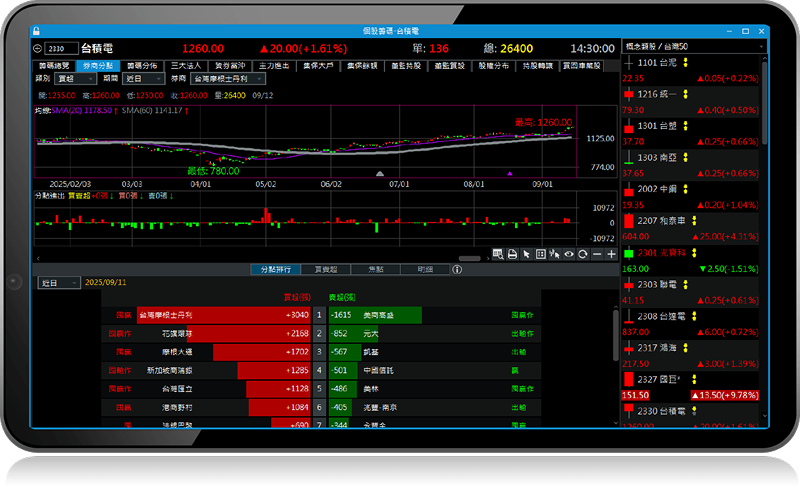Select the crosshair cursor tool

pos(555,254)
